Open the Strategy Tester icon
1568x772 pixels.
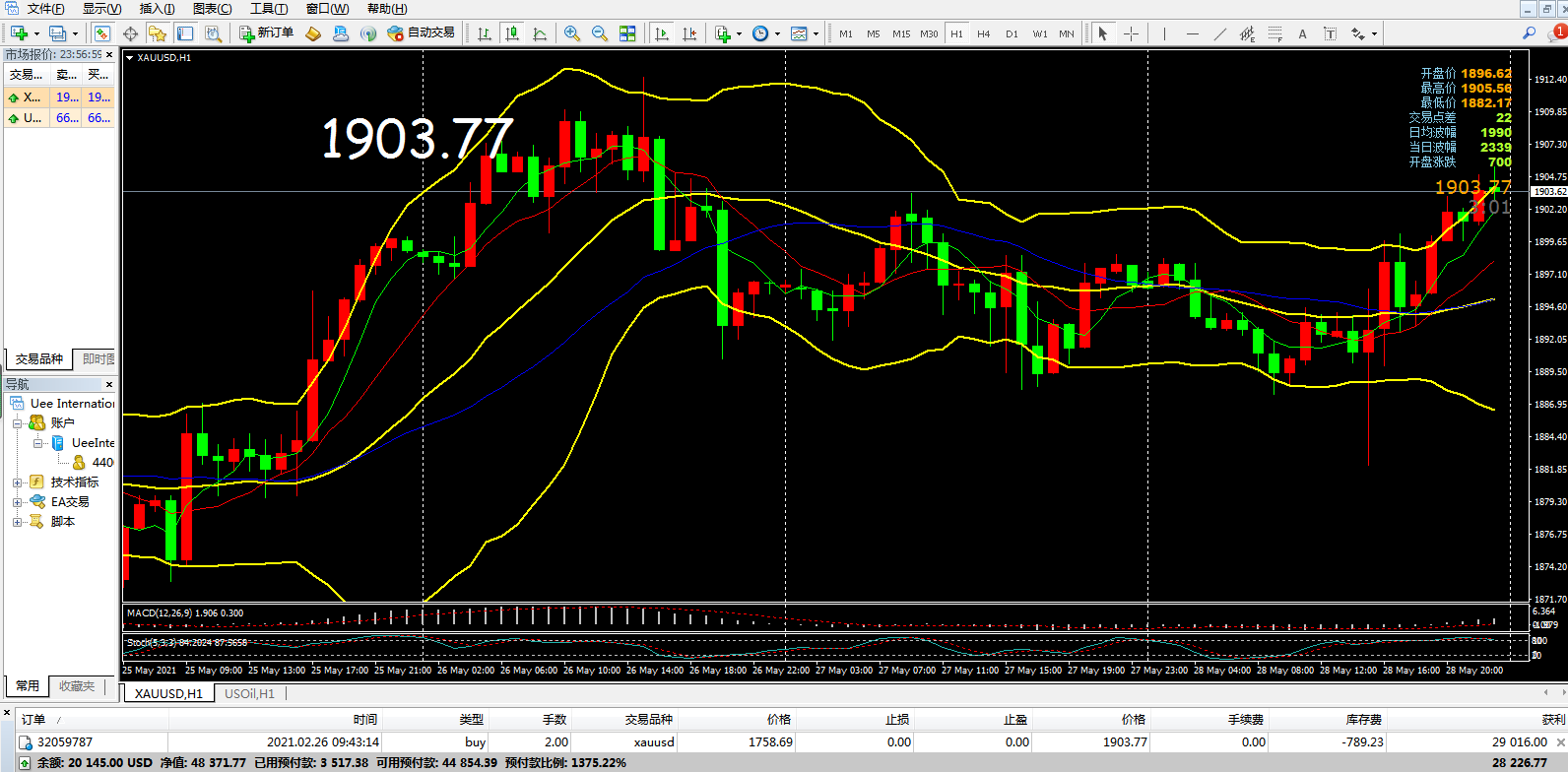click(x=213, y=33)
